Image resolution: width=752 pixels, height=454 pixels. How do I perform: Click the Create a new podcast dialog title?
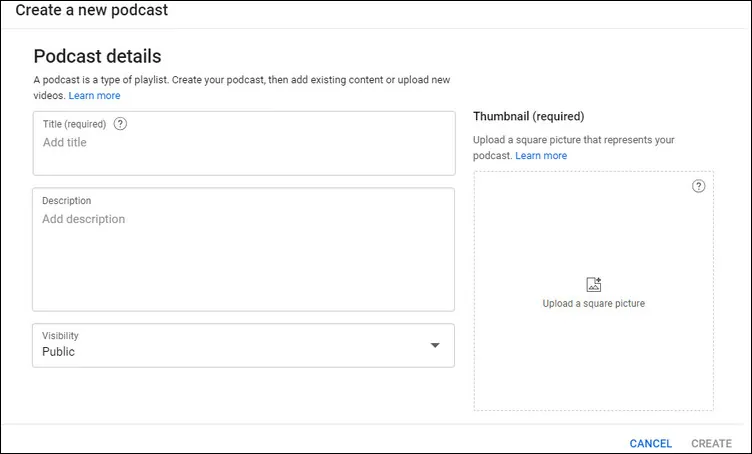point(92,10)
